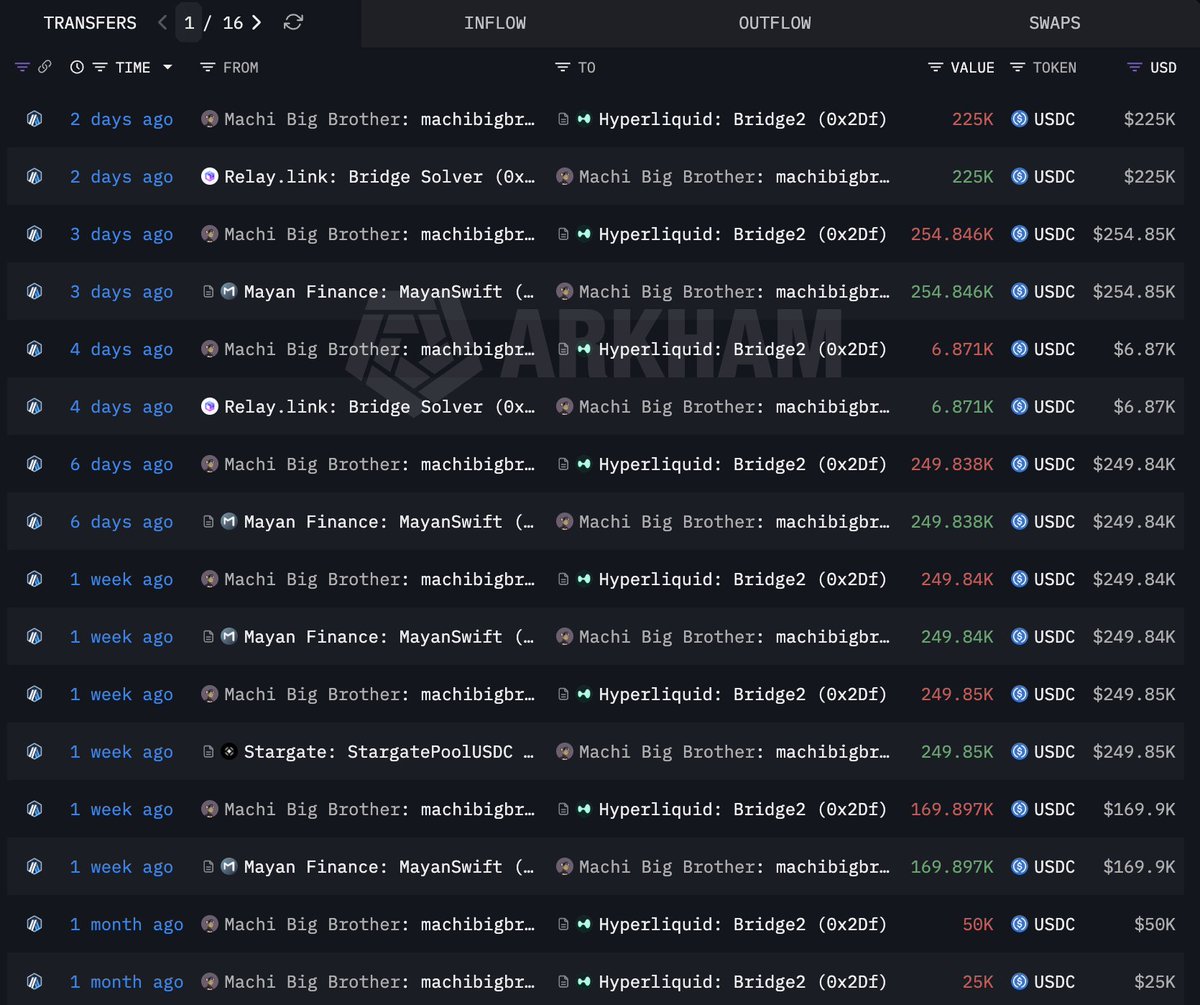Open '4 days ago' link on Relay.link row
1200x1005 pixels.
pyautogui.click(x=121, y=407)
